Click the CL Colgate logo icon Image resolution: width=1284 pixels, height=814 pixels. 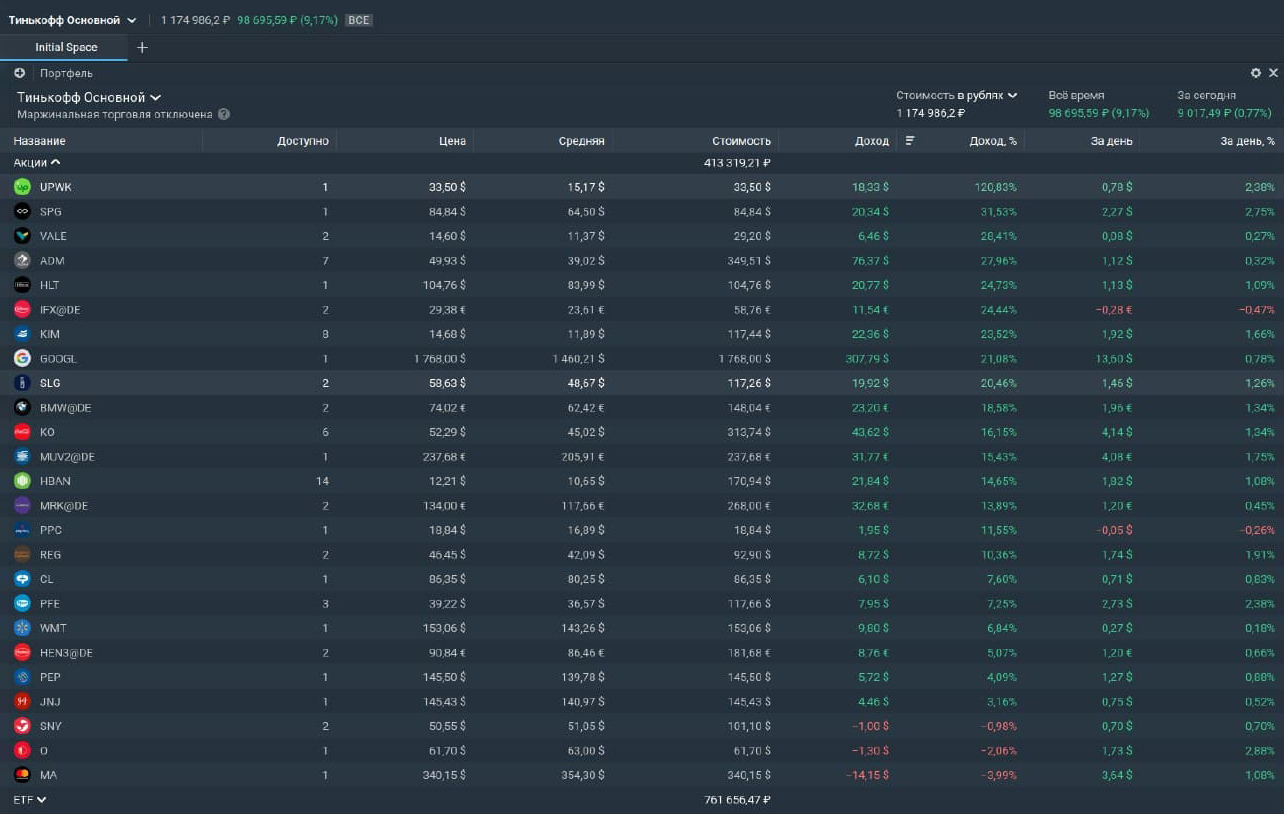[22, 579]
